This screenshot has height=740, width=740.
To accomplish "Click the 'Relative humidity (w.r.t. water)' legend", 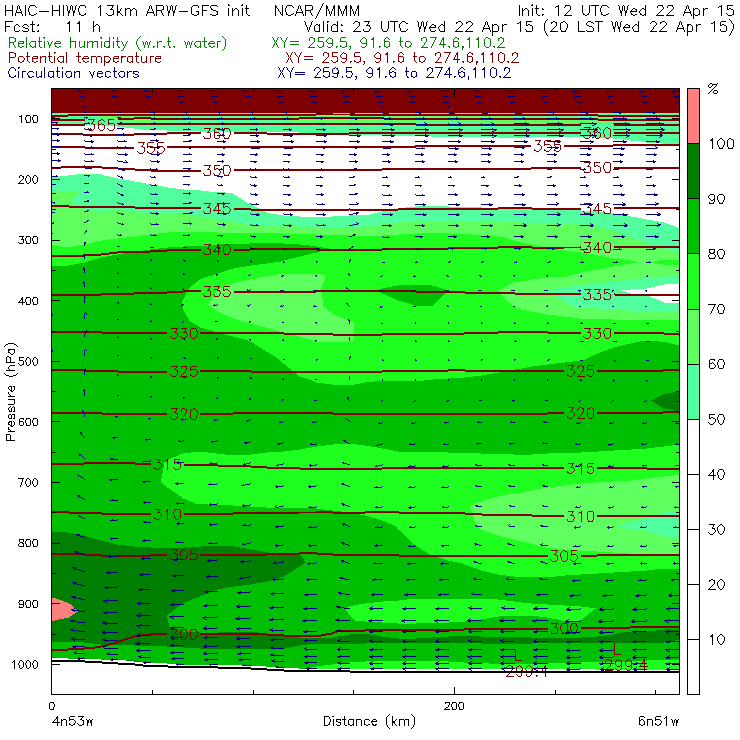I will click(x=118, y=43).
